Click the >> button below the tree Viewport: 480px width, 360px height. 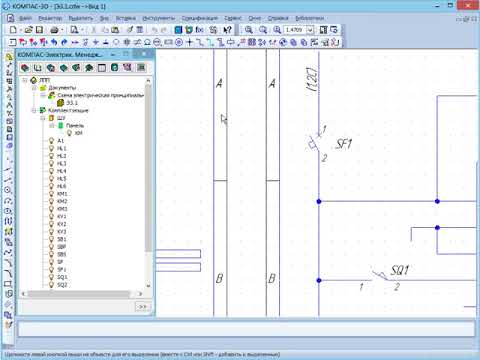pyautogui.click(x=142, y=307)
